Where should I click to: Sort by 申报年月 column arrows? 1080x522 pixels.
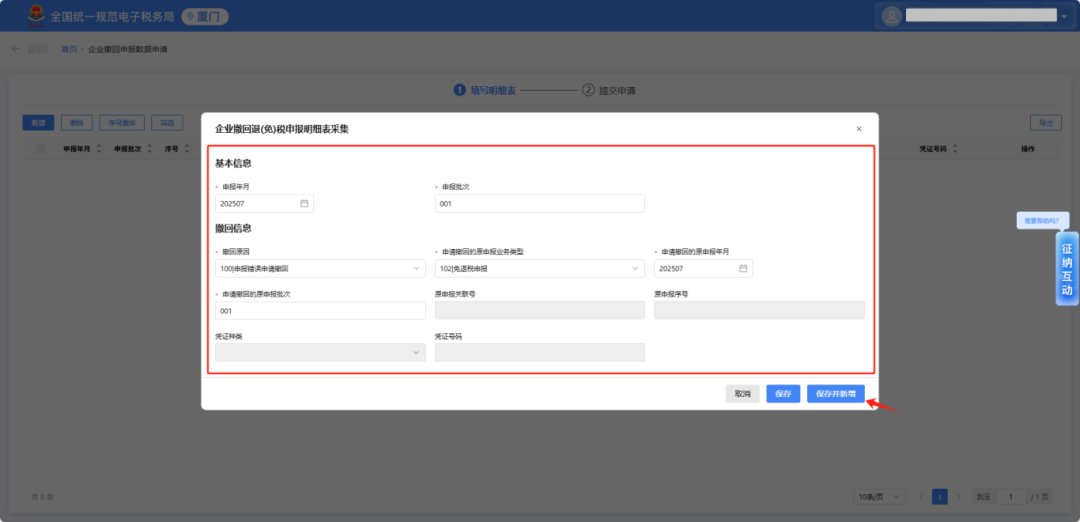(98, 148)
